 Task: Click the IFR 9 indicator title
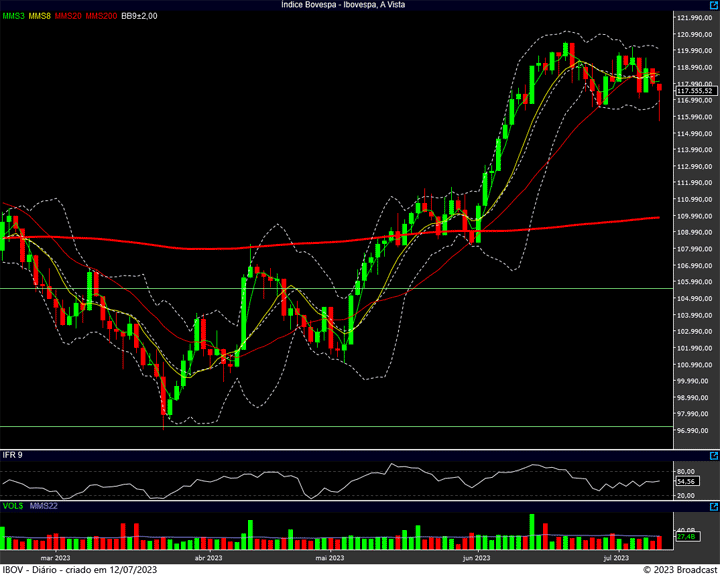[13, 455]
